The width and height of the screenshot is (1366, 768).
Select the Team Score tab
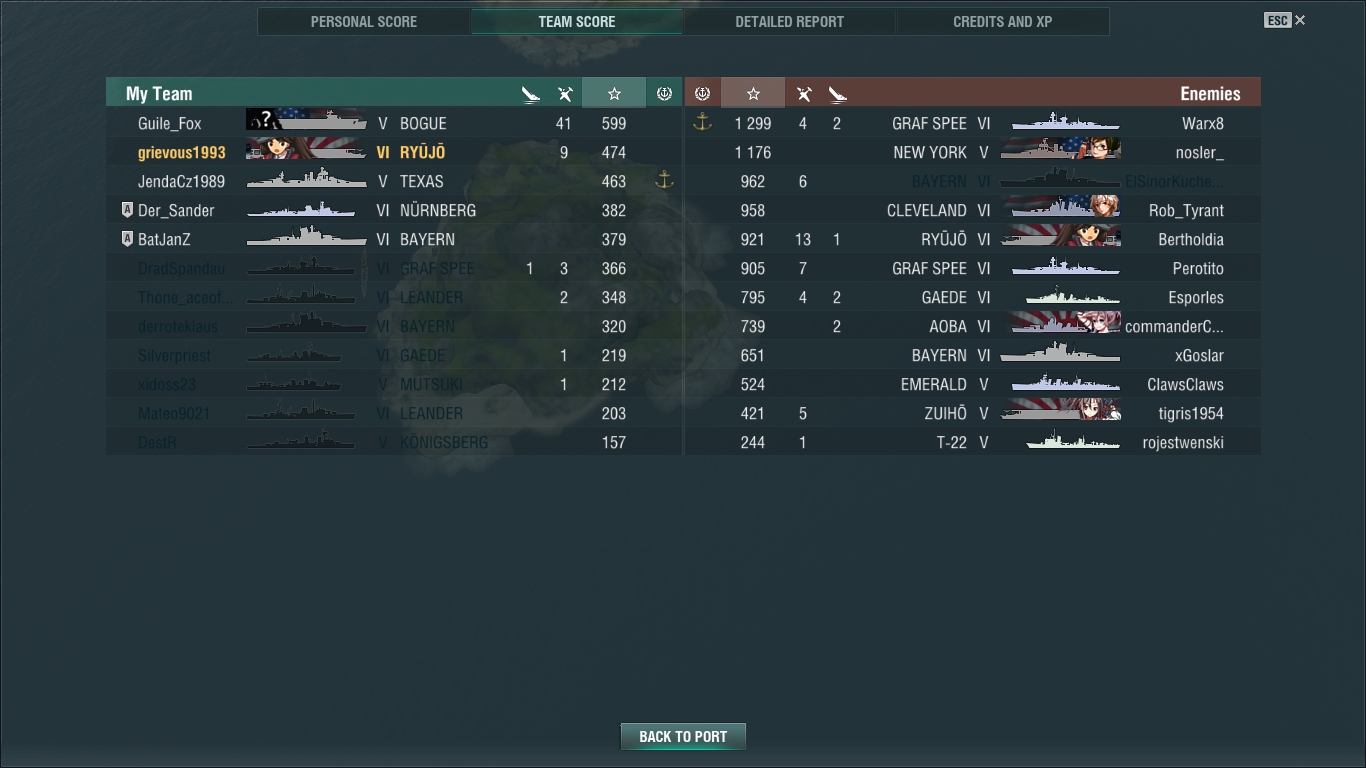[577, 21]
